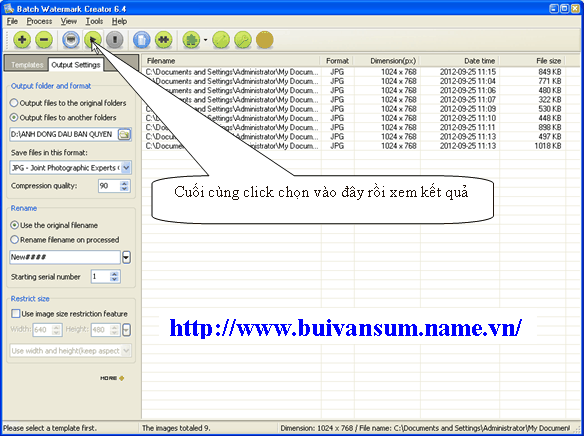Click the green single-puzzle-piece toolbar icon
The image size is (585, 436).
click(x=191, y=40)
